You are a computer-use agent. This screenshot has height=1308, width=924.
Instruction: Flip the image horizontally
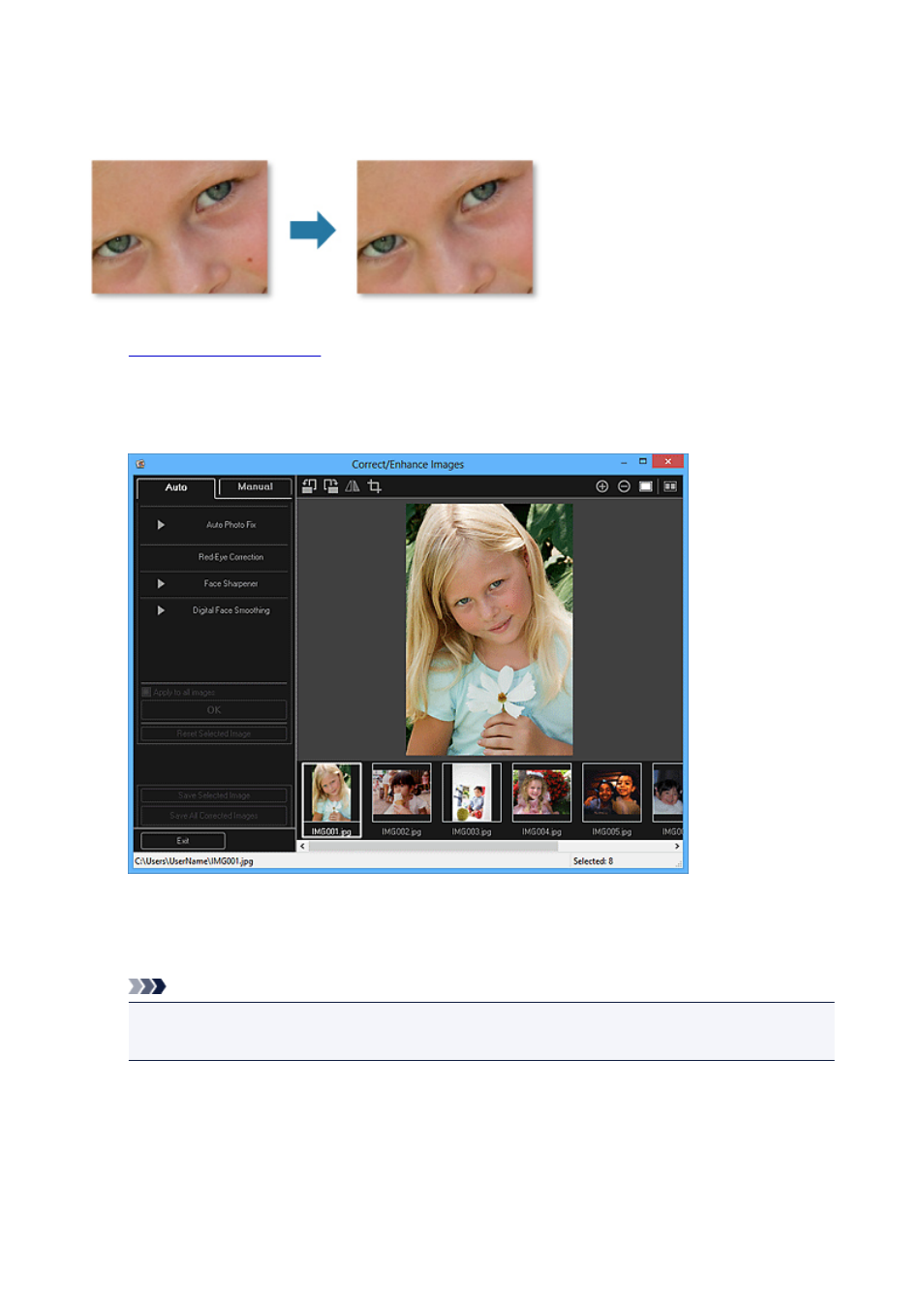pos(353,486)
